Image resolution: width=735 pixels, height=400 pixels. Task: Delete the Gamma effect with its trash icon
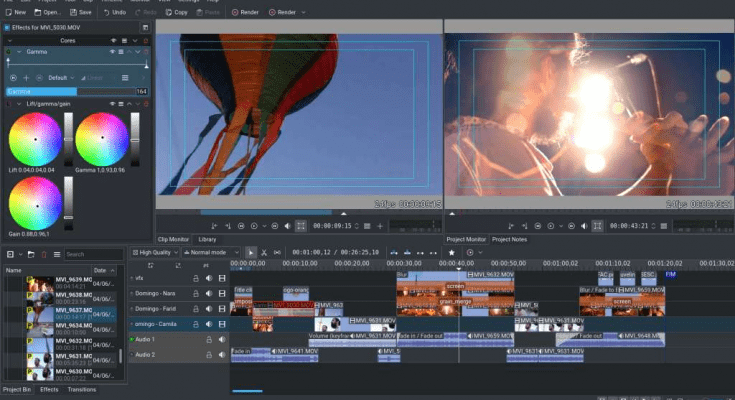146,52
